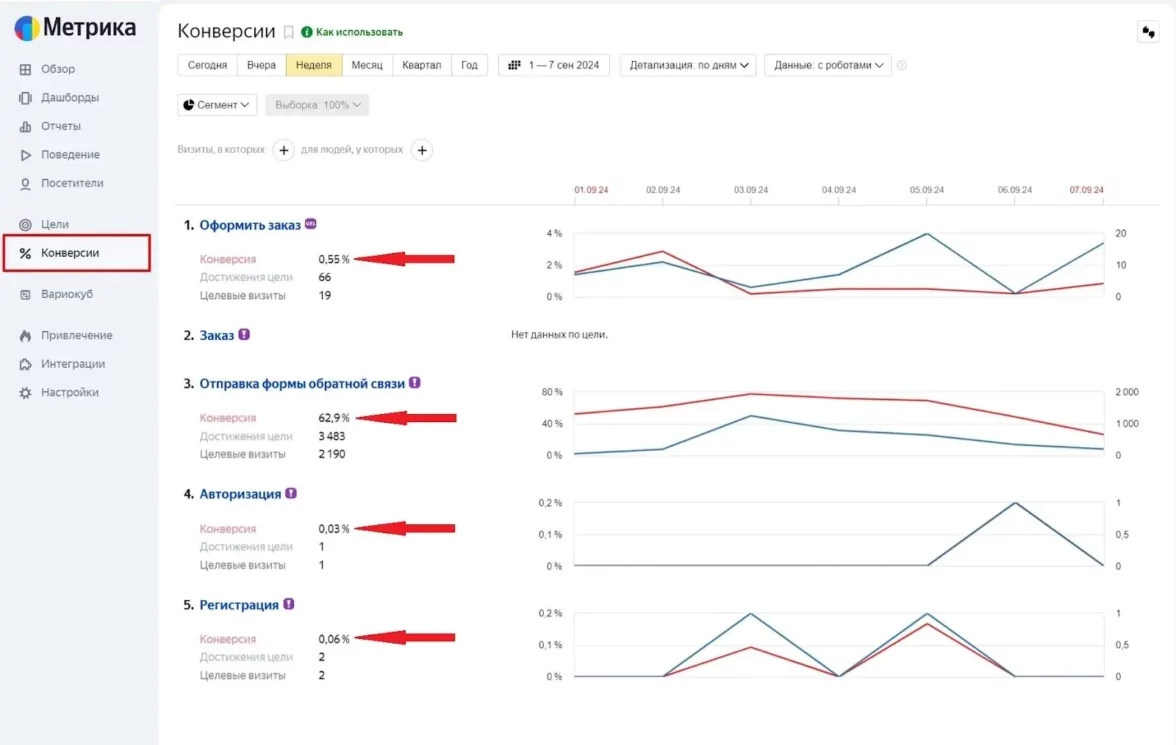Screen dimensions: 1176x745
Task: Open the Детализация: по дням dropdown
Action: [x=688, y=65]
